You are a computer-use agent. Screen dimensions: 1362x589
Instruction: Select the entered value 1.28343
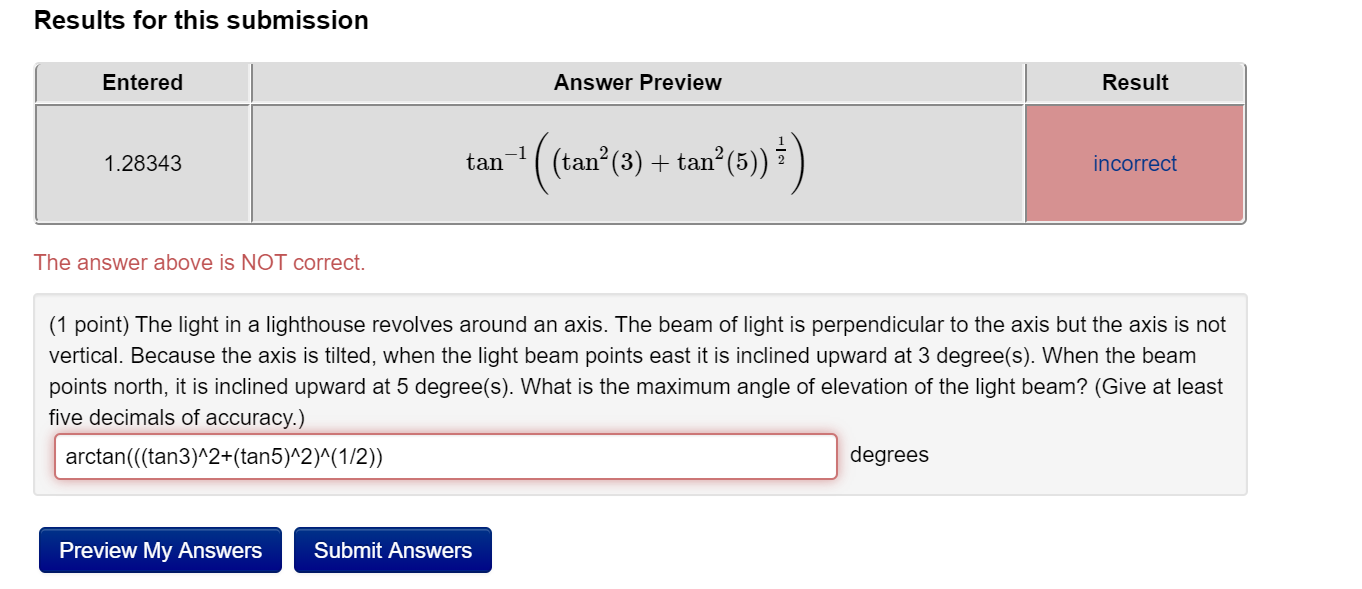[141, 163]
